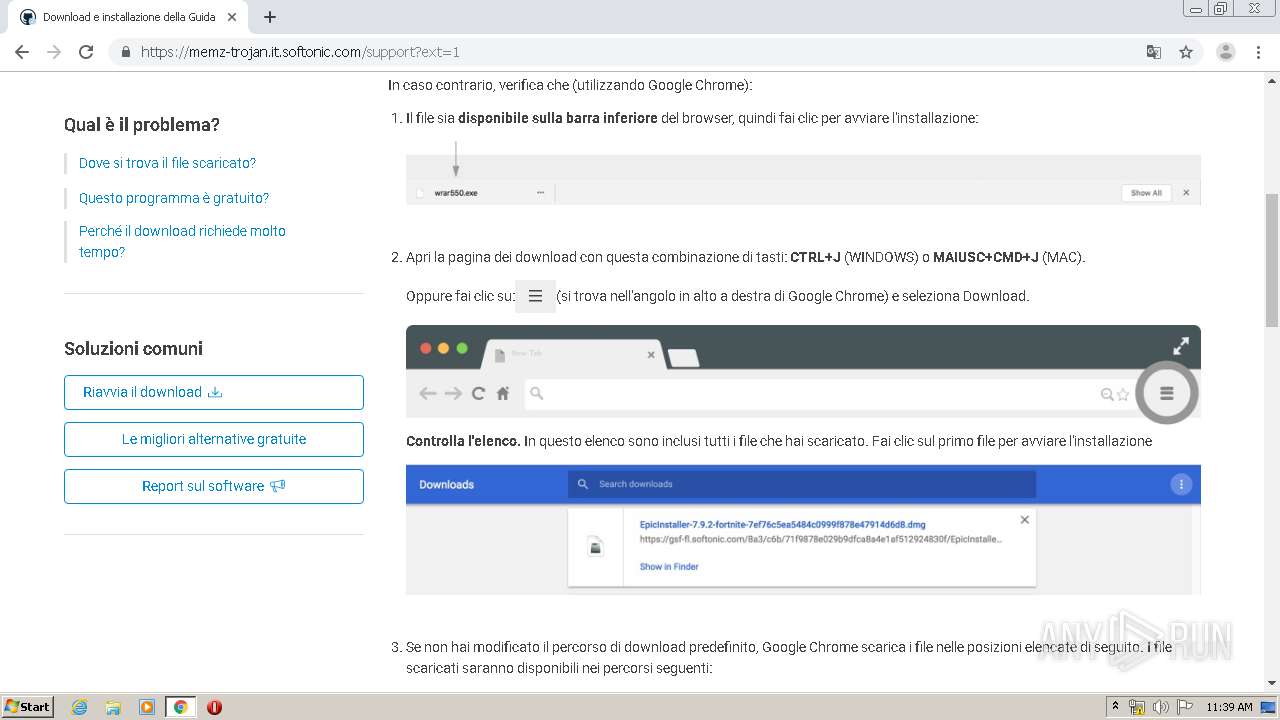The image size is (1280, 720).
Task: Click the volume speaker tray icon
Action: coord(1160,707)
